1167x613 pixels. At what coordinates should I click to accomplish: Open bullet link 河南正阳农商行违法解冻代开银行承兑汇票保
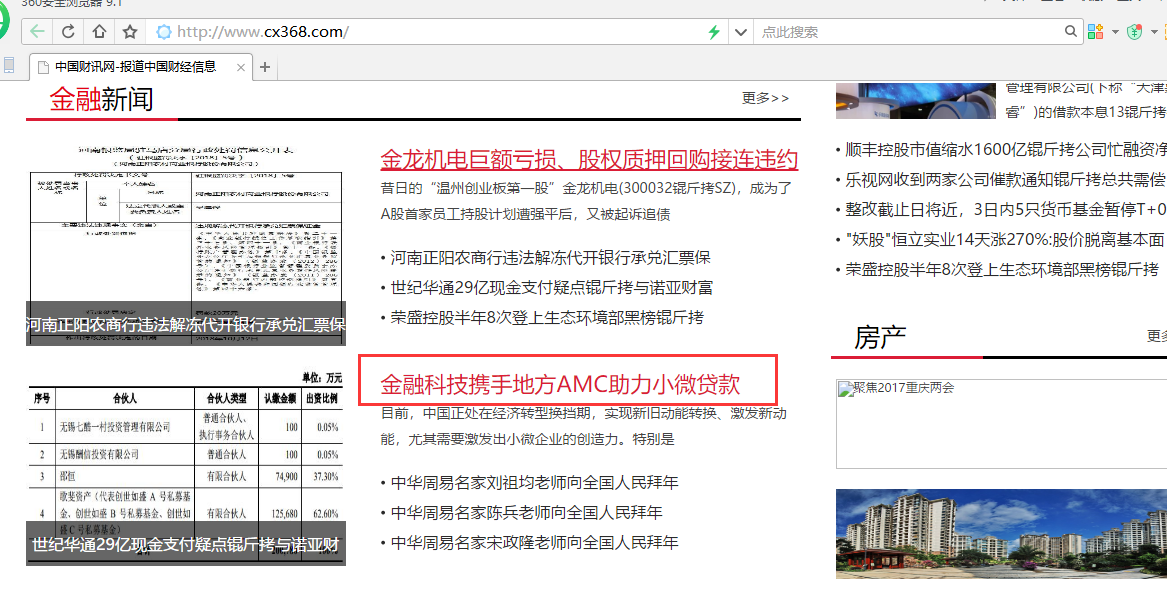[551, 257]
